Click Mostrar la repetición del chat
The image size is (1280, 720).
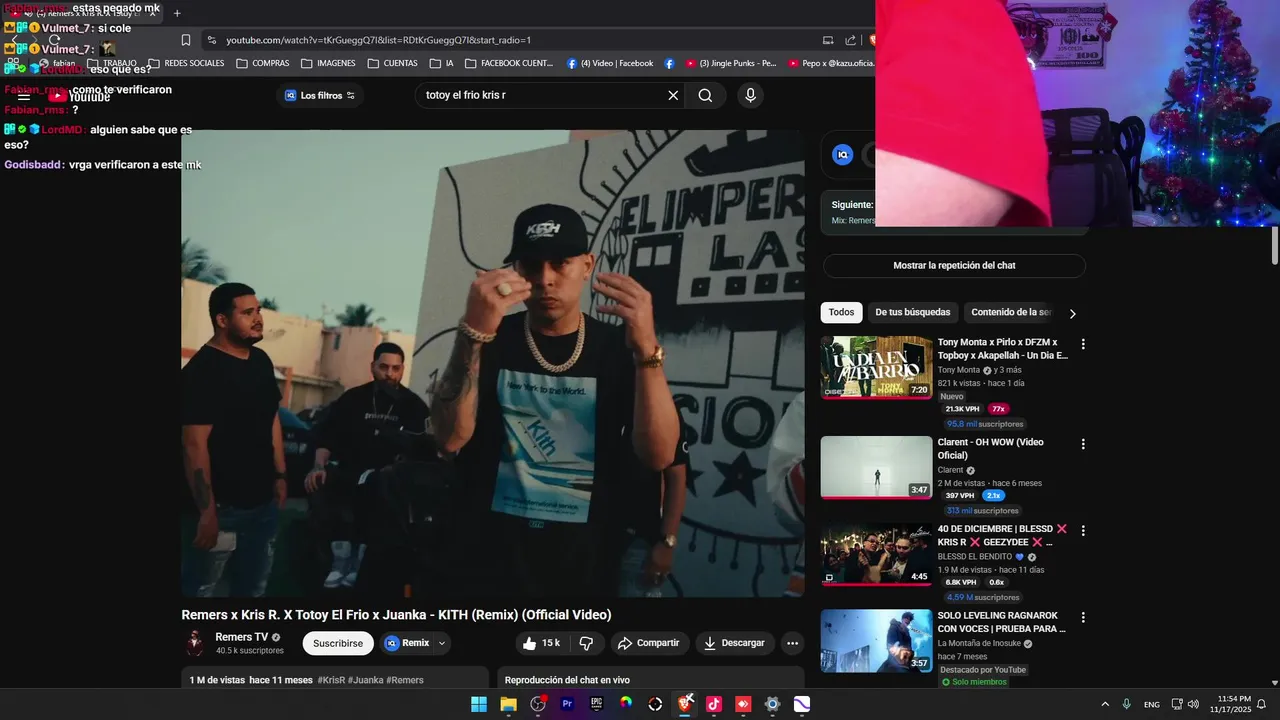pos(954,265)
